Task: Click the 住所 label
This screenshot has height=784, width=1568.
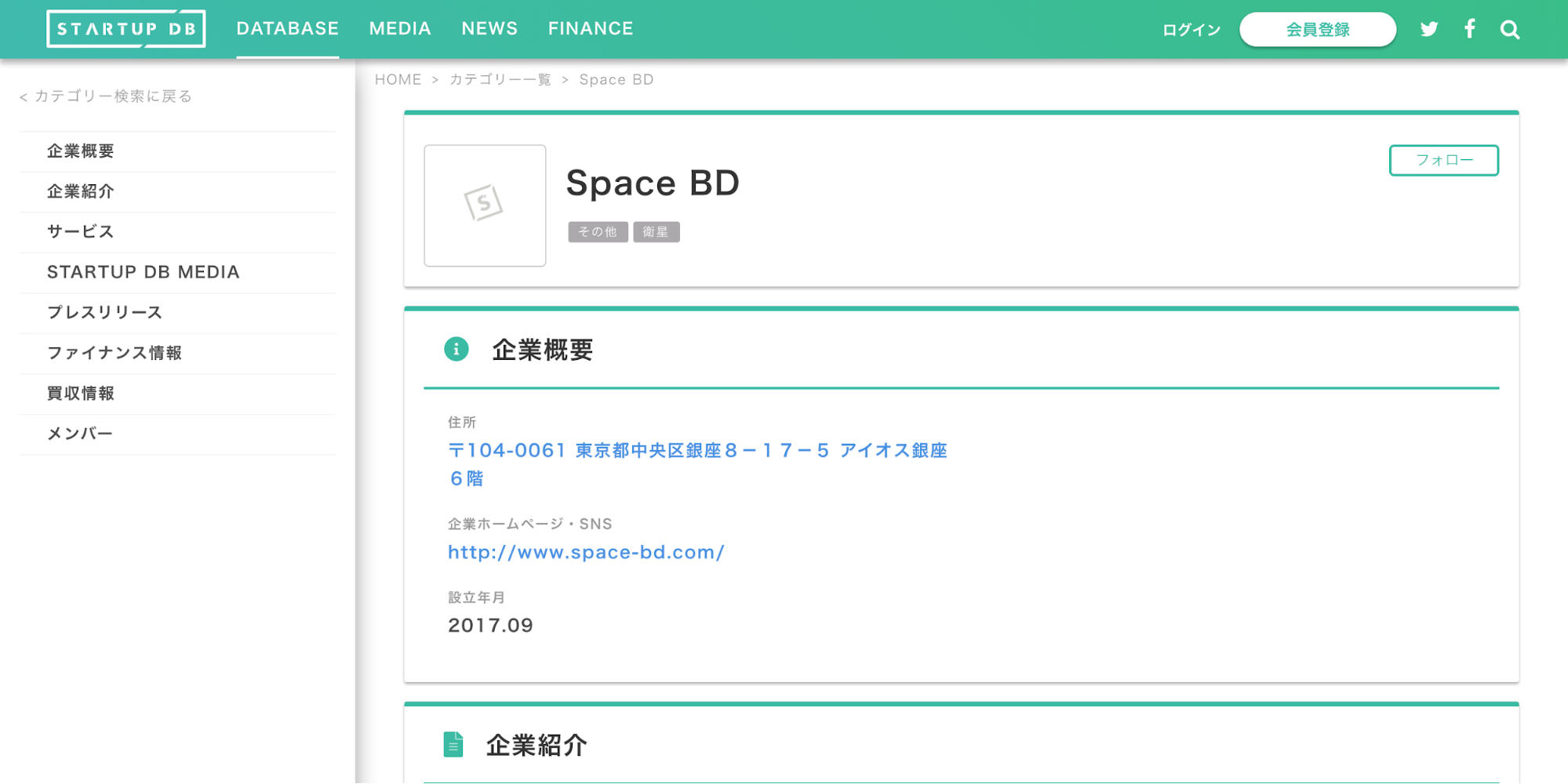Action: [462, 423]
